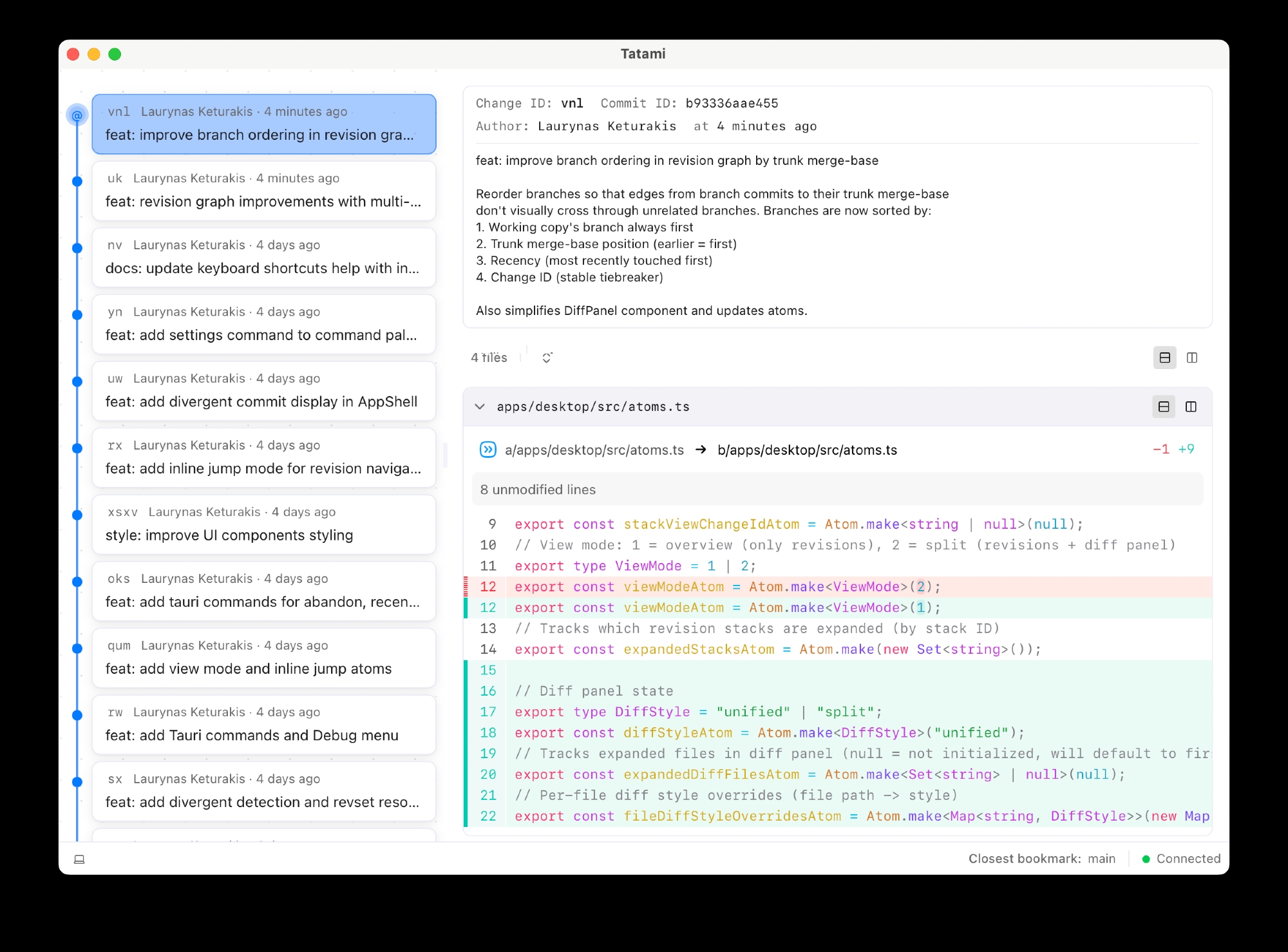Click the Commit ID b93336aae455 text
This screenshot has width=1288, height=952.
pyautogui.click(x=732, y=104)
